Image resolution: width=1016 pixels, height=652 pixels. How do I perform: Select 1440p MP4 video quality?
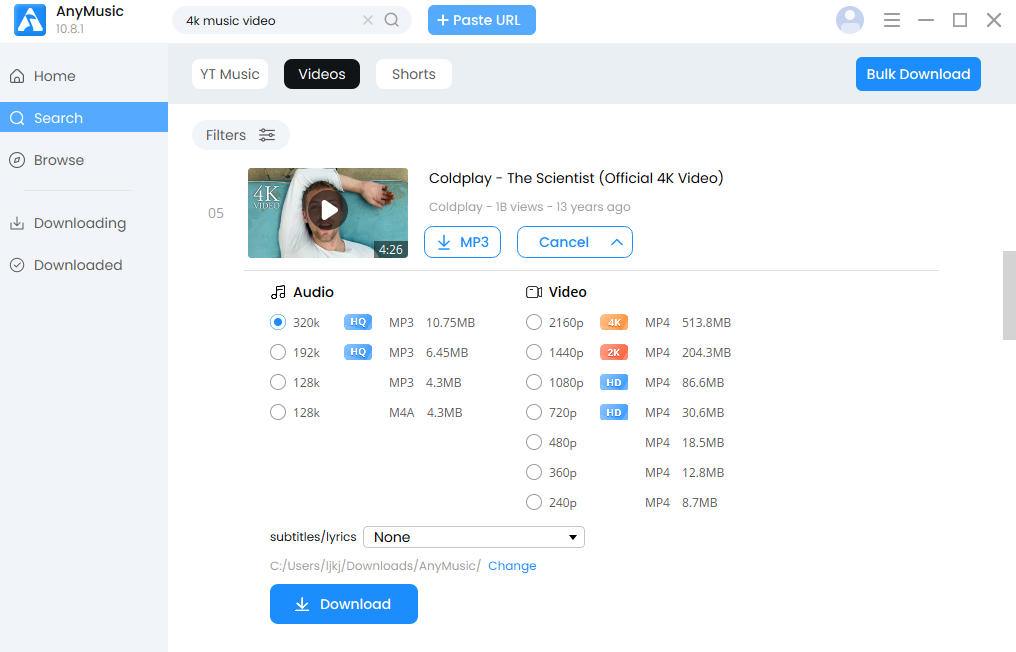click(x=534, y=352)
